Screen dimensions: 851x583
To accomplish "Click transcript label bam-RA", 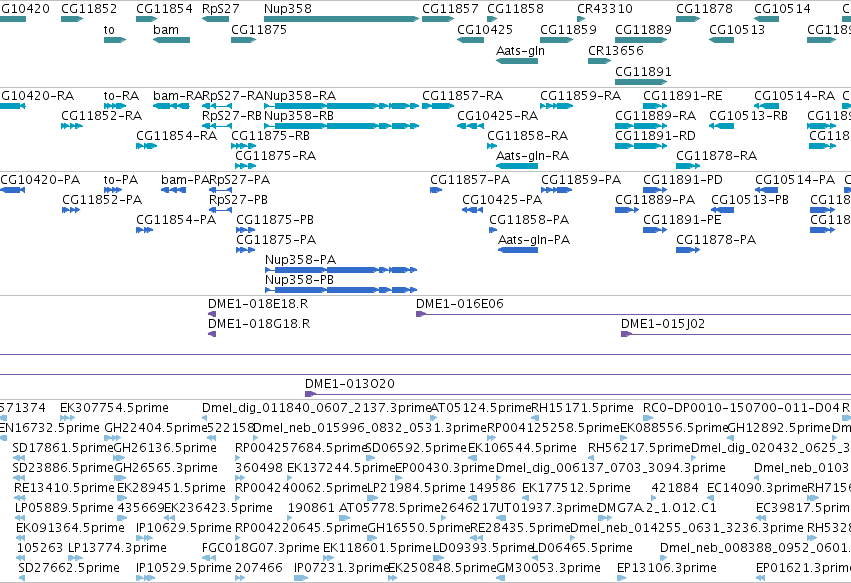I will coord(177,96).
